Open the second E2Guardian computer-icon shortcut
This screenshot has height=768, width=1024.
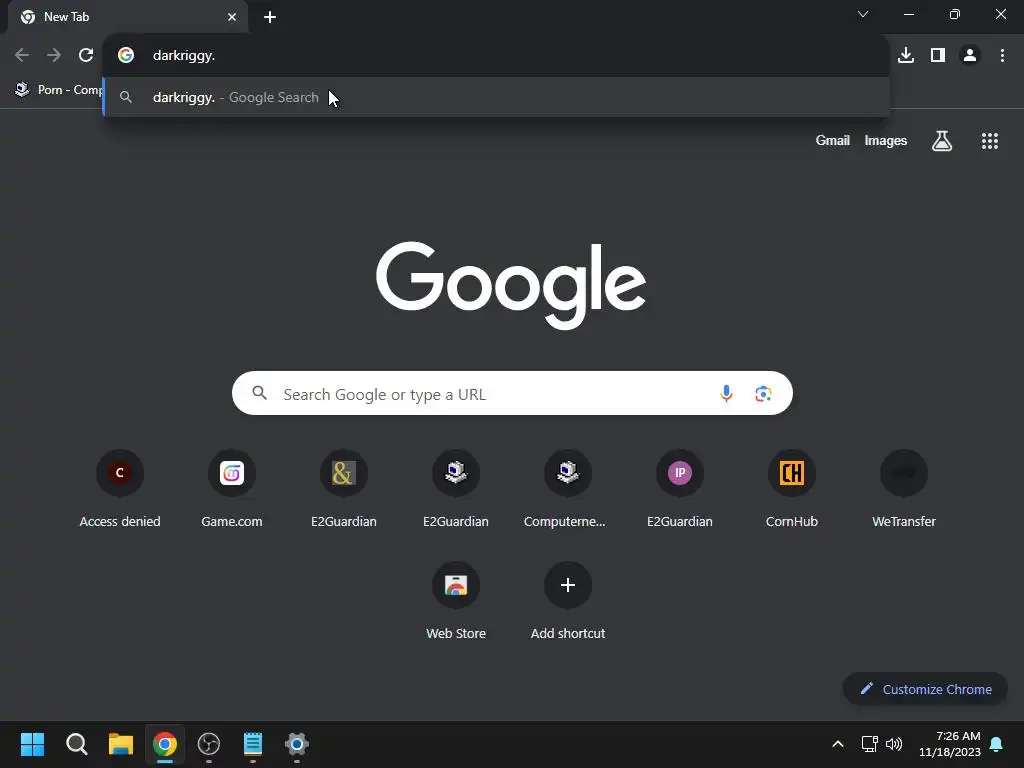tap(456, 488)
